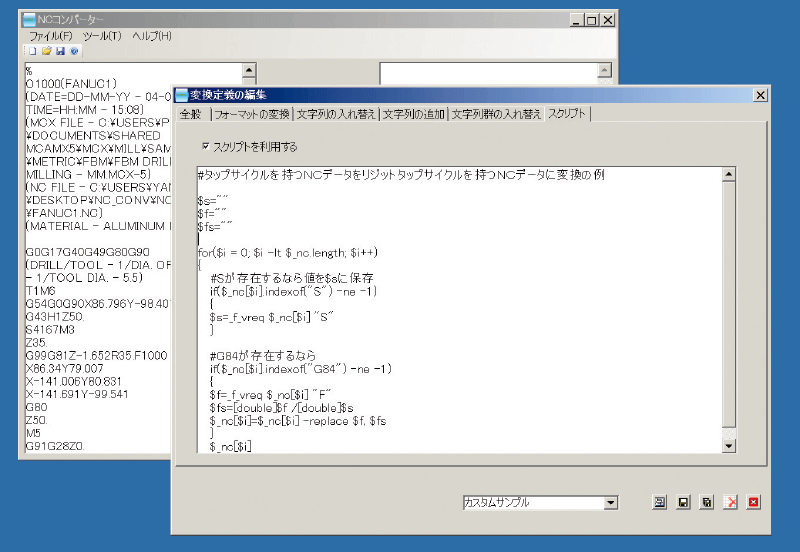Open the ツール(T) menu

pyautogui.click(x=102, y=36)
